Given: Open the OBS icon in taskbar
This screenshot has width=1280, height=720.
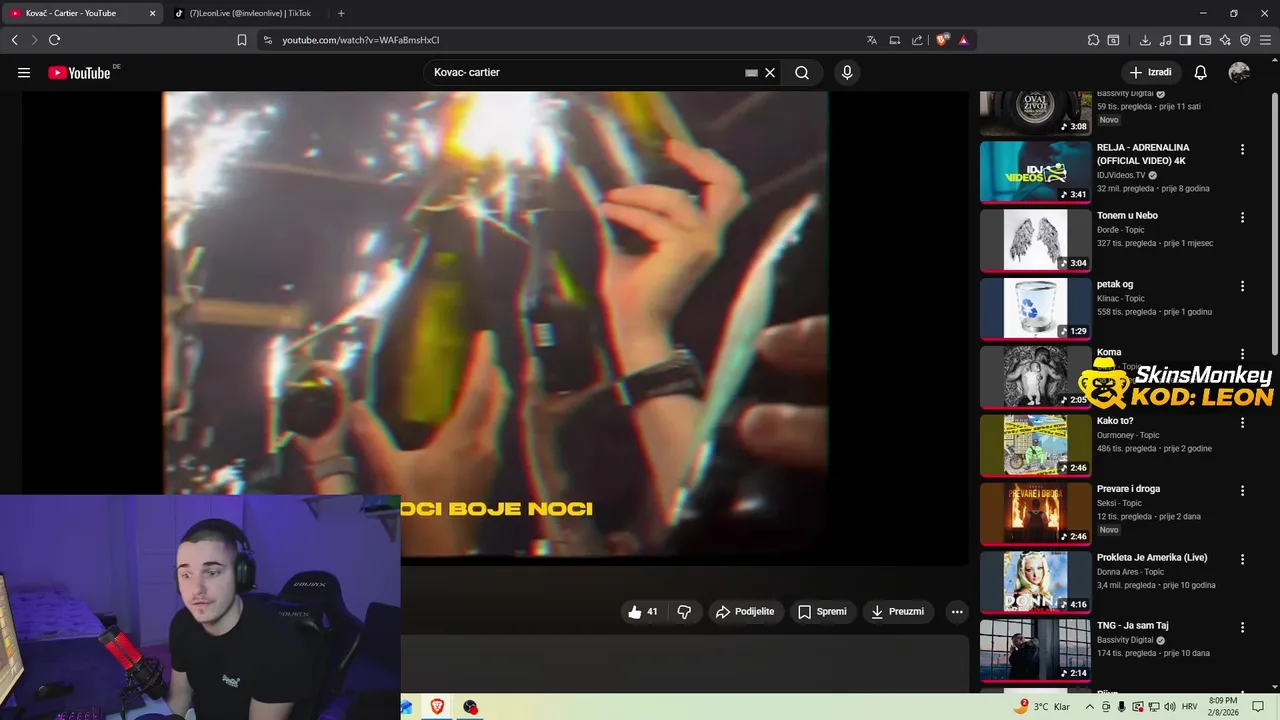Looking at the screenshot, I should pyautogui.click(x=470, y=707).
